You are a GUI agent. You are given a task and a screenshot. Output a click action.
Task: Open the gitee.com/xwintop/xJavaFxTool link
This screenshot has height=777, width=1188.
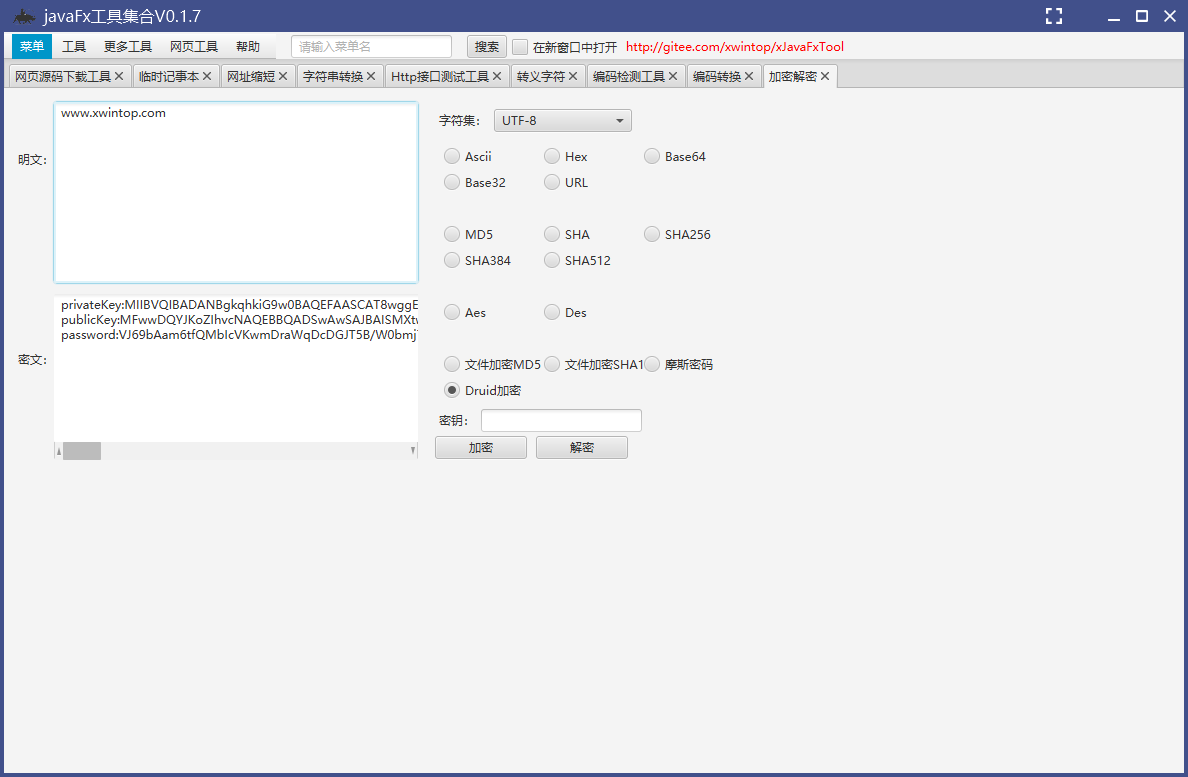[x=735, y=47]
